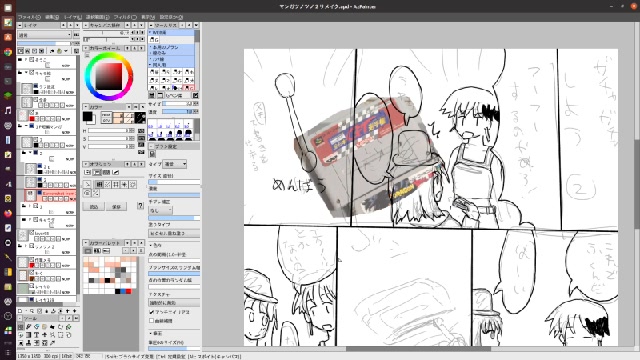Open Firefox from the Ubuntu dock
Viewport: 640px width, 360px height.
pos(8,213)
